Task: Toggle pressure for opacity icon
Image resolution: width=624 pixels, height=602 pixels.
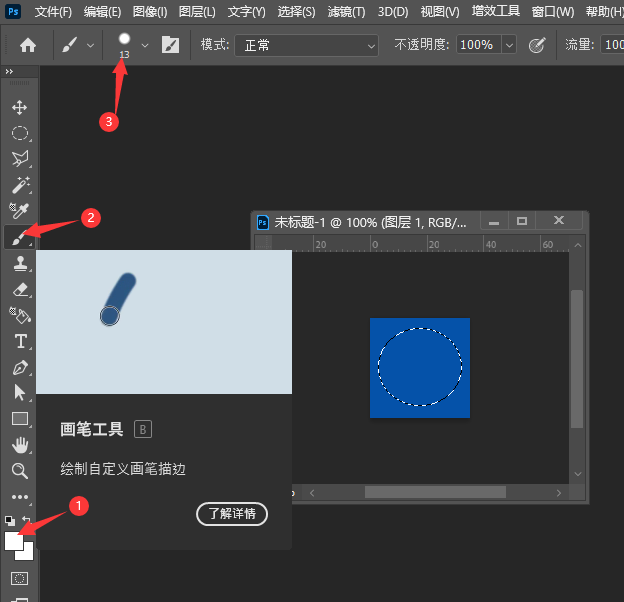Action: pos(536,45)
